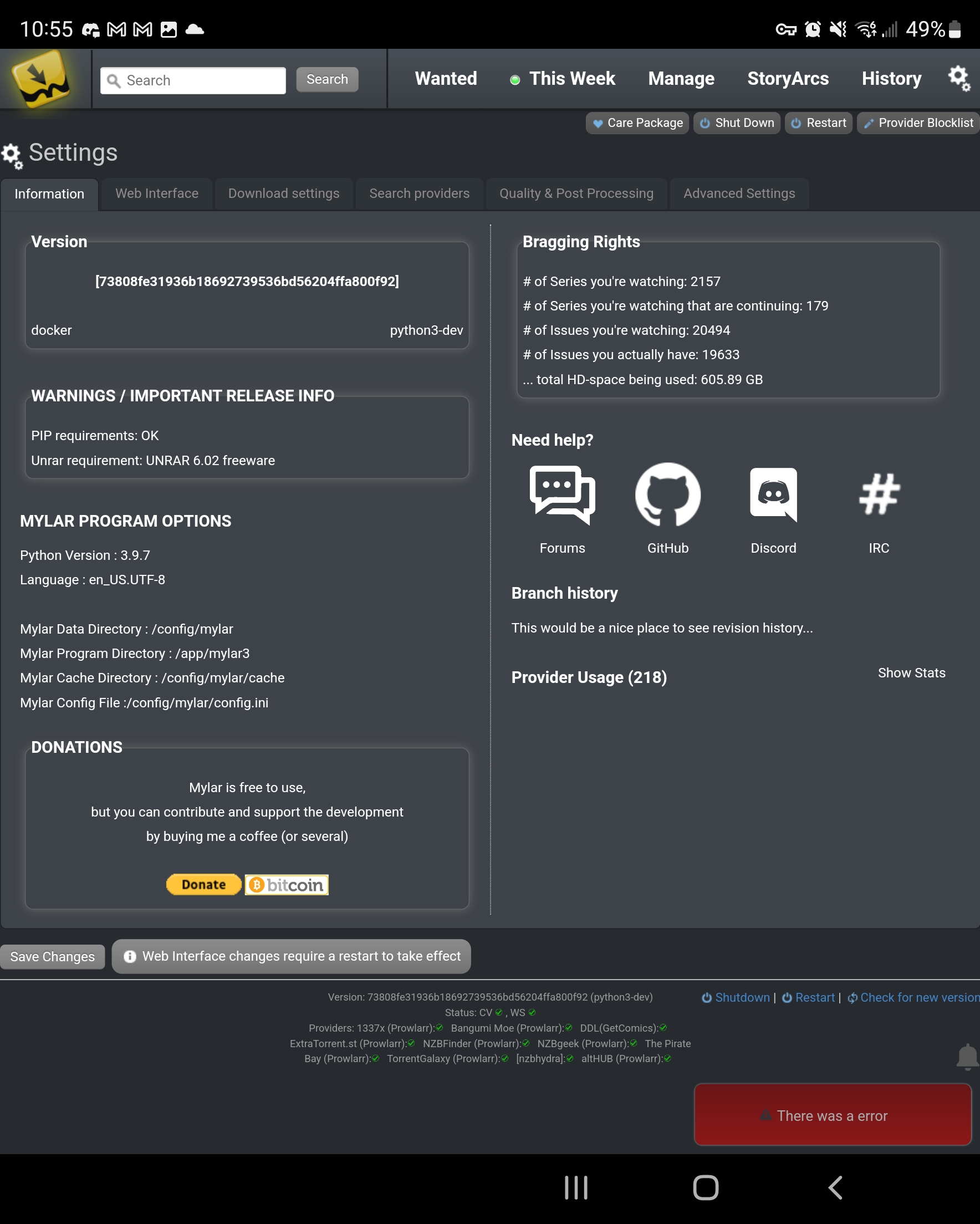Click the Care Package button
This screenshot has height=1224, width=980.
(x=637, y=123)
